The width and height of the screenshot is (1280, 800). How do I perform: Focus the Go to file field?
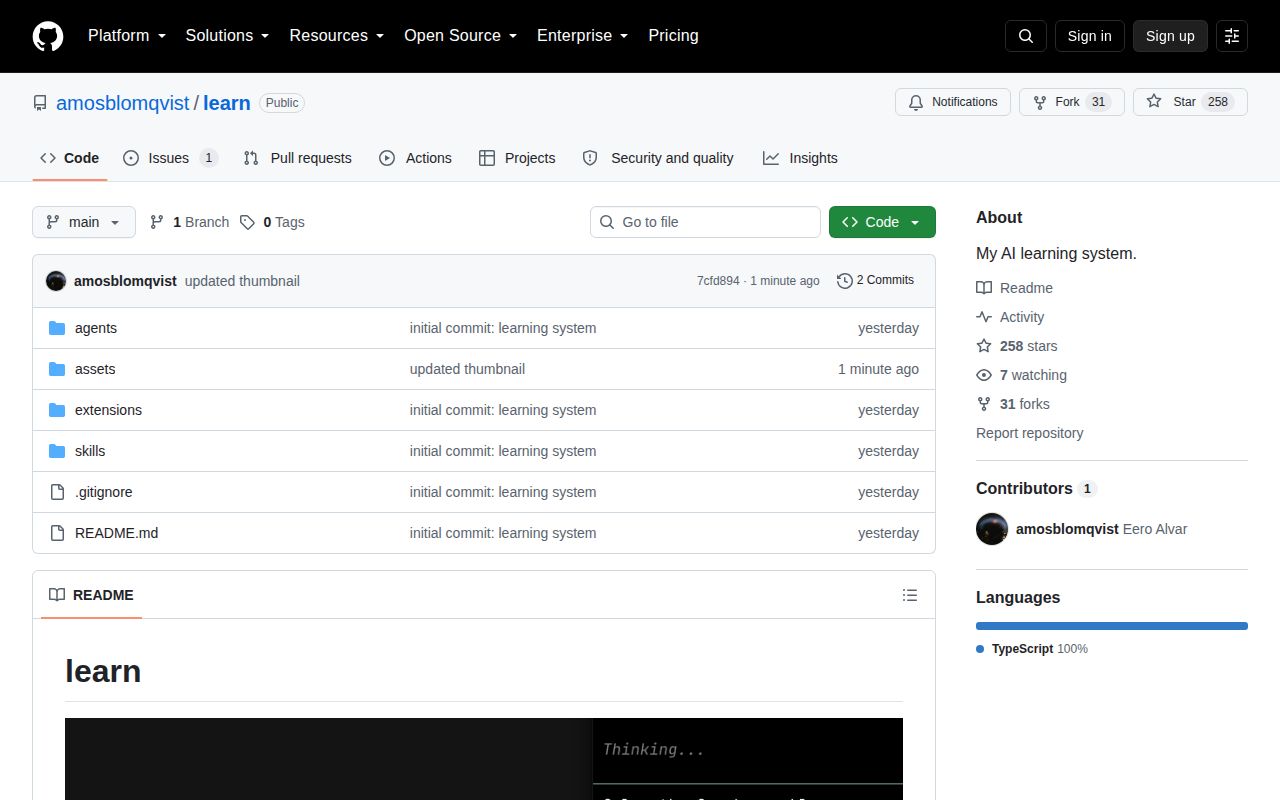tap(705, 222)
